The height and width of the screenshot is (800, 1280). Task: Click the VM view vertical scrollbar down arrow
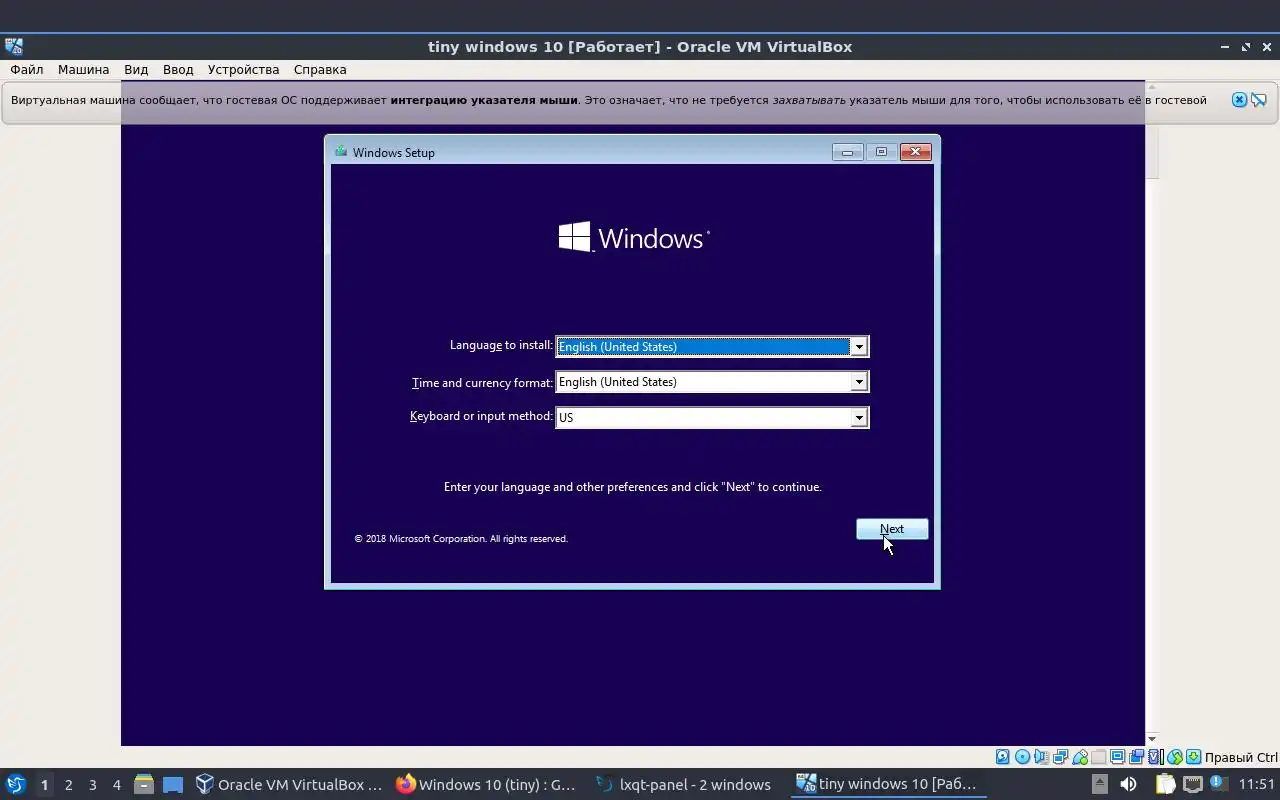coord(1152,739)
